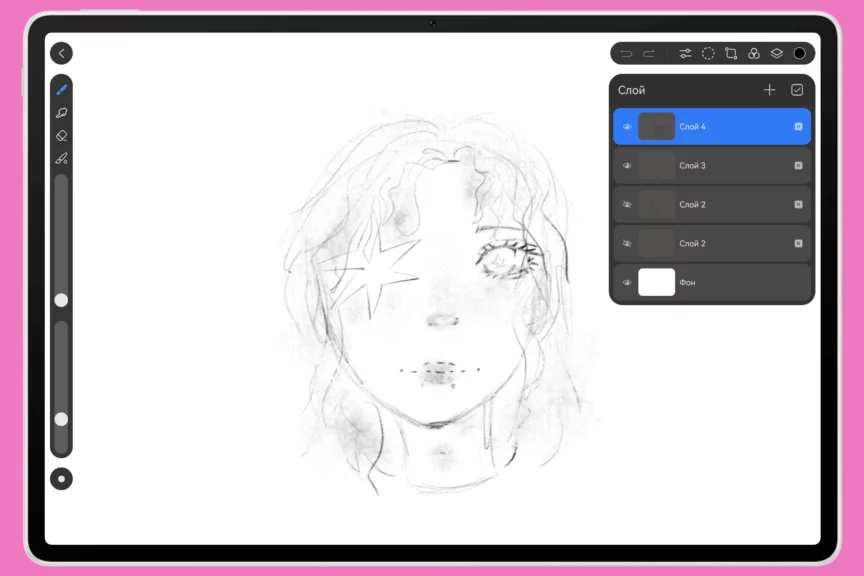Viewport: 864px width, 576px height.
Task: Activate the dashed-circle selection tool
Action: [708, 53]
